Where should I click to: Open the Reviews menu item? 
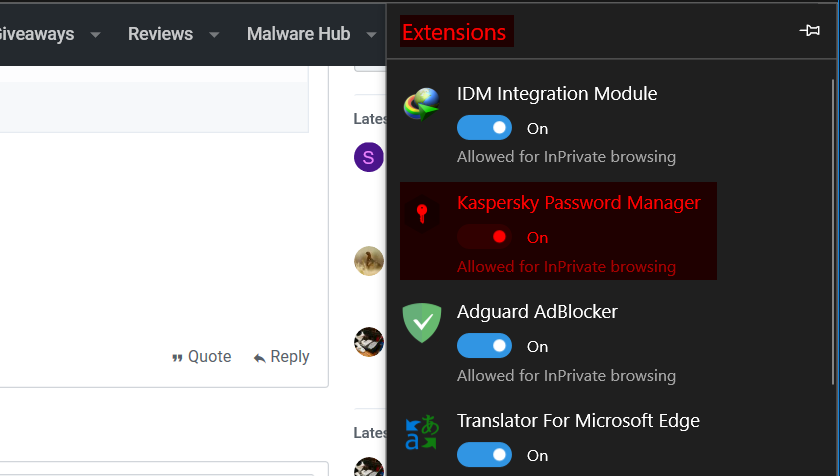point(160,34)
